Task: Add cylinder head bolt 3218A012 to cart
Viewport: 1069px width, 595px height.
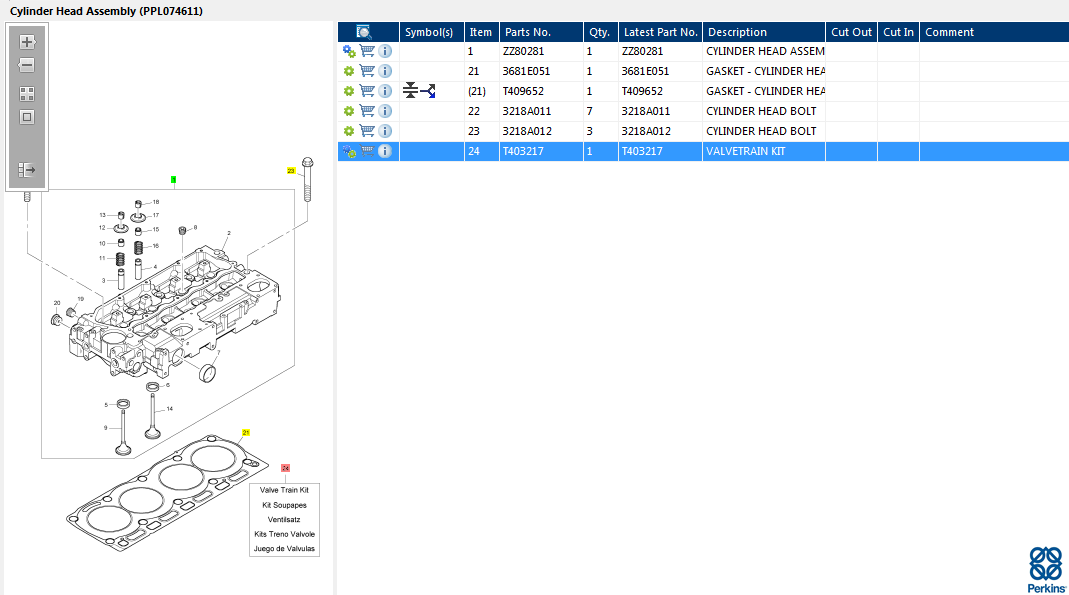Action: click(x=367, y=131)
